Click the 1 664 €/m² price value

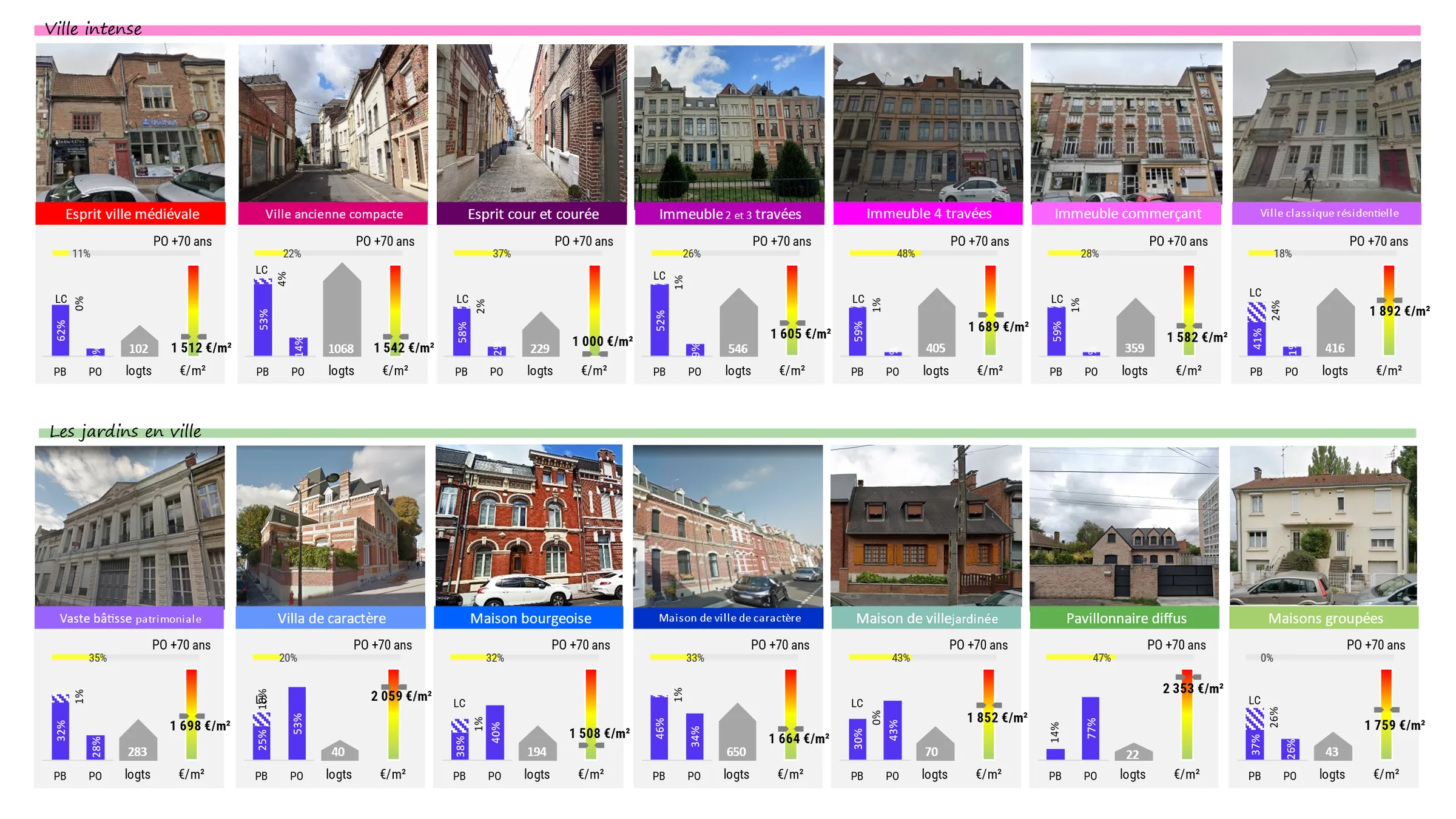click(x=799, y=738)
